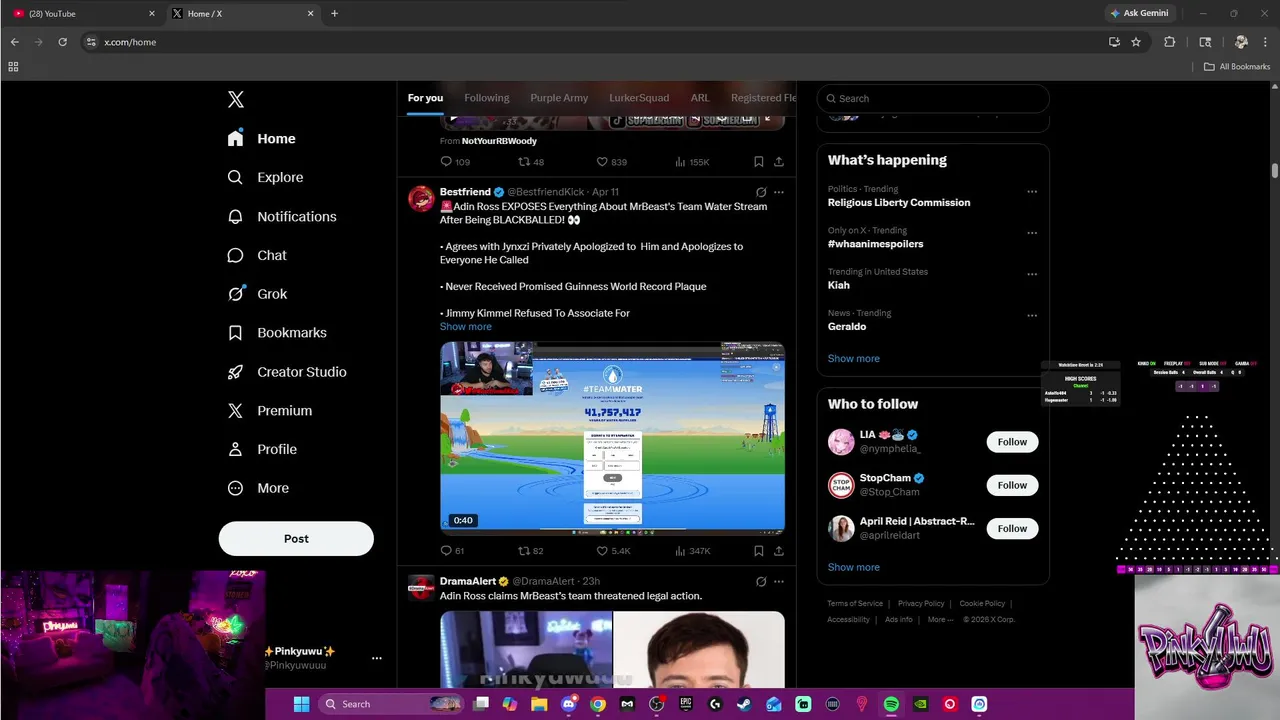Open Spotify from the taskbar
The width and height of the screenshot is (1280, 720).
pyautogui.click(x=891, y=704)
